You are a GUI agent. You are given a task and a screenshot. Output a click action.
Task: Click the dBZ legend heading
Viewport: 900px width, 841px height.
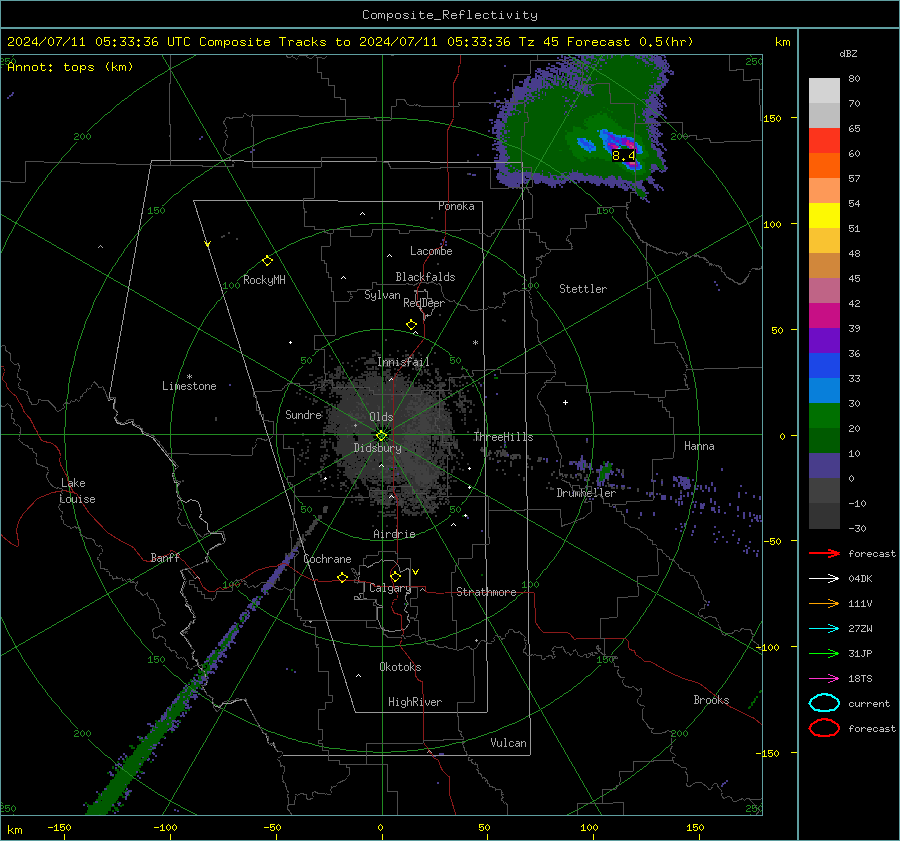coord(848,54)
